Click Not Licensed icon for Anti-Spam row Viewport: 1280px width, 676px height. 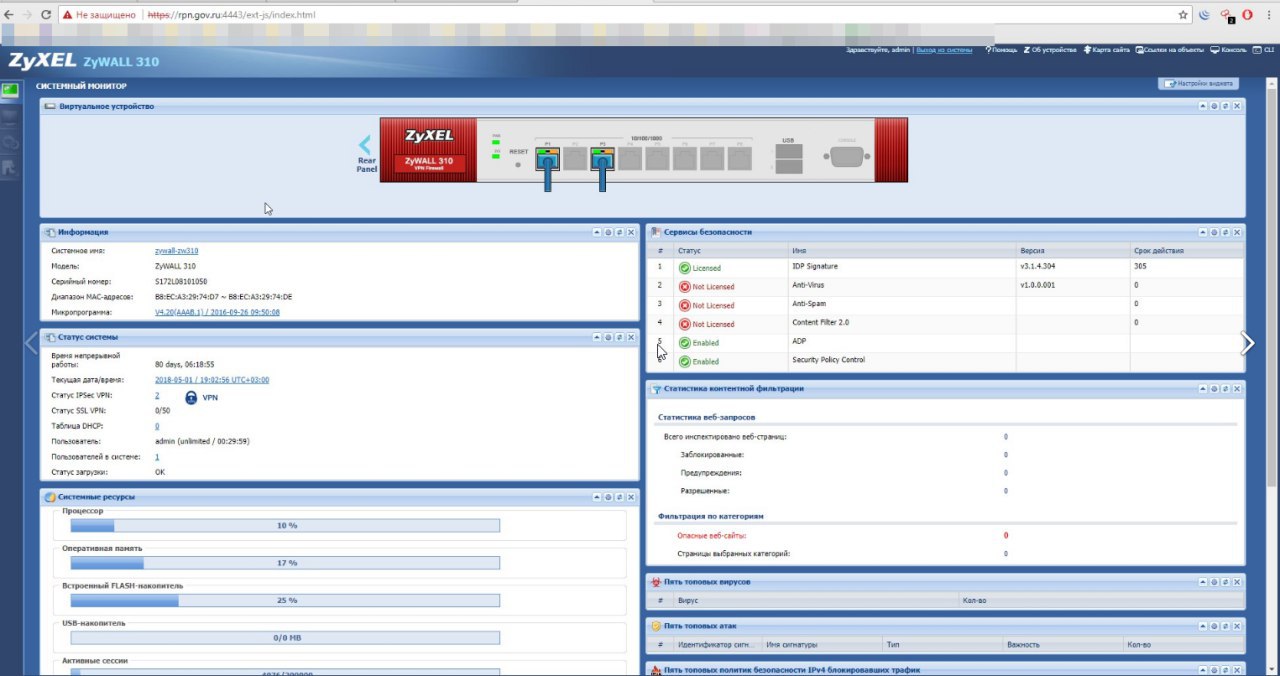(x=684, y=306)
